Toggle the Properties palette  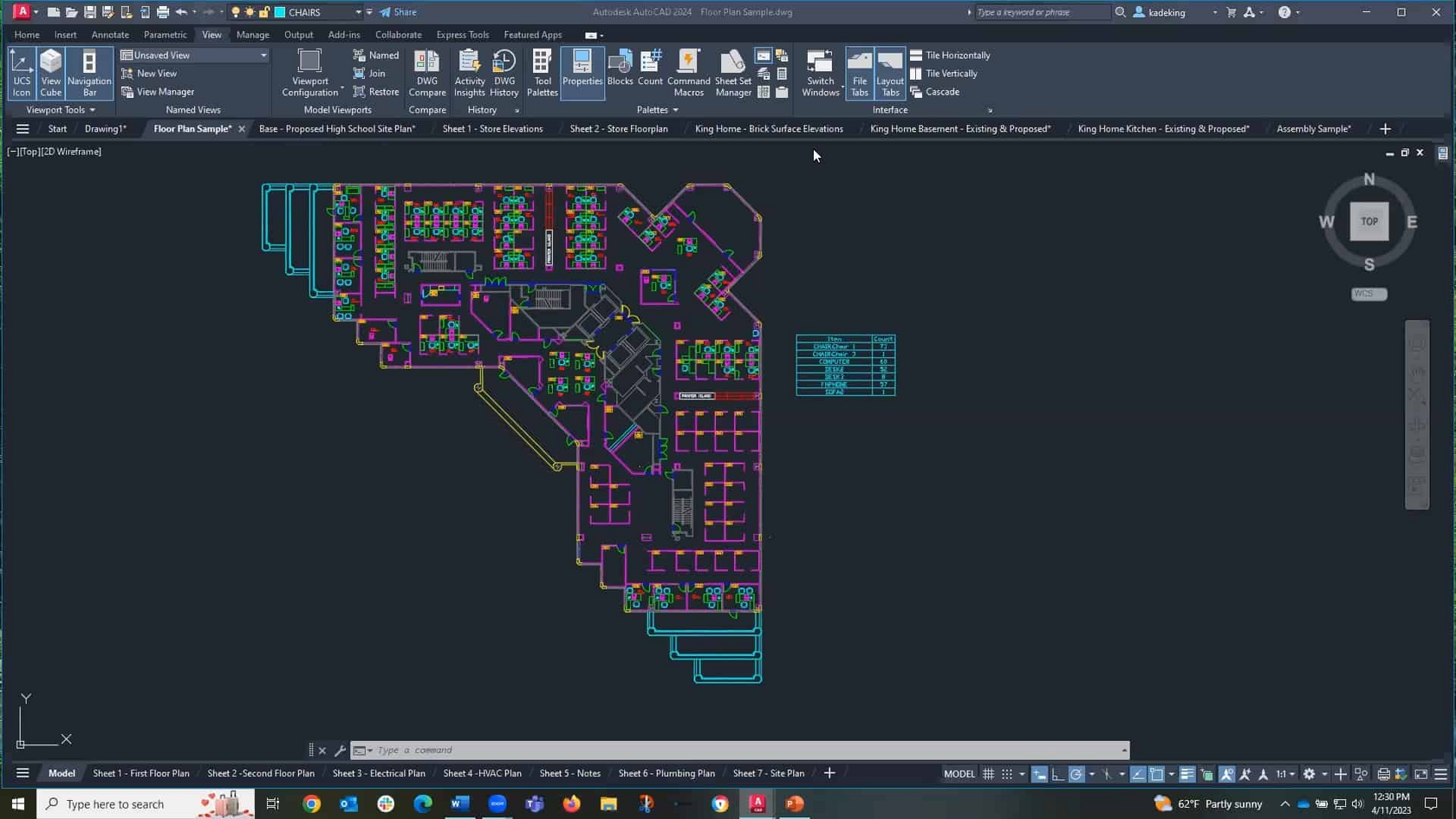(582, 73)
